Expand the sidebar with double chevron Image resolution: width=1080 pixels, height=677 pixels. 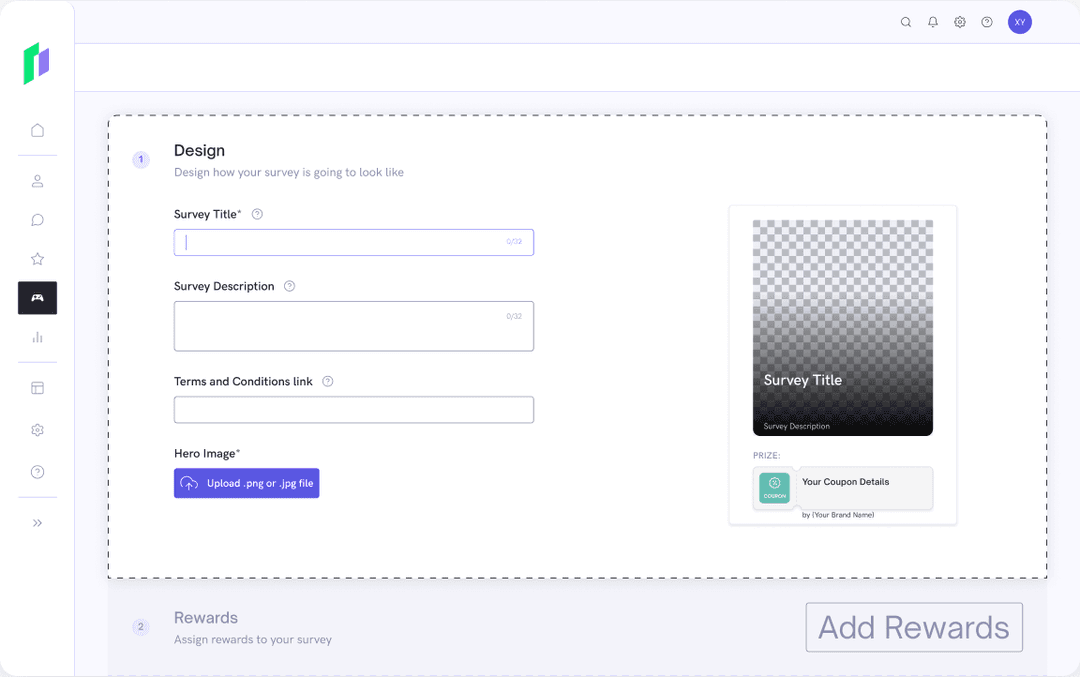37,523
